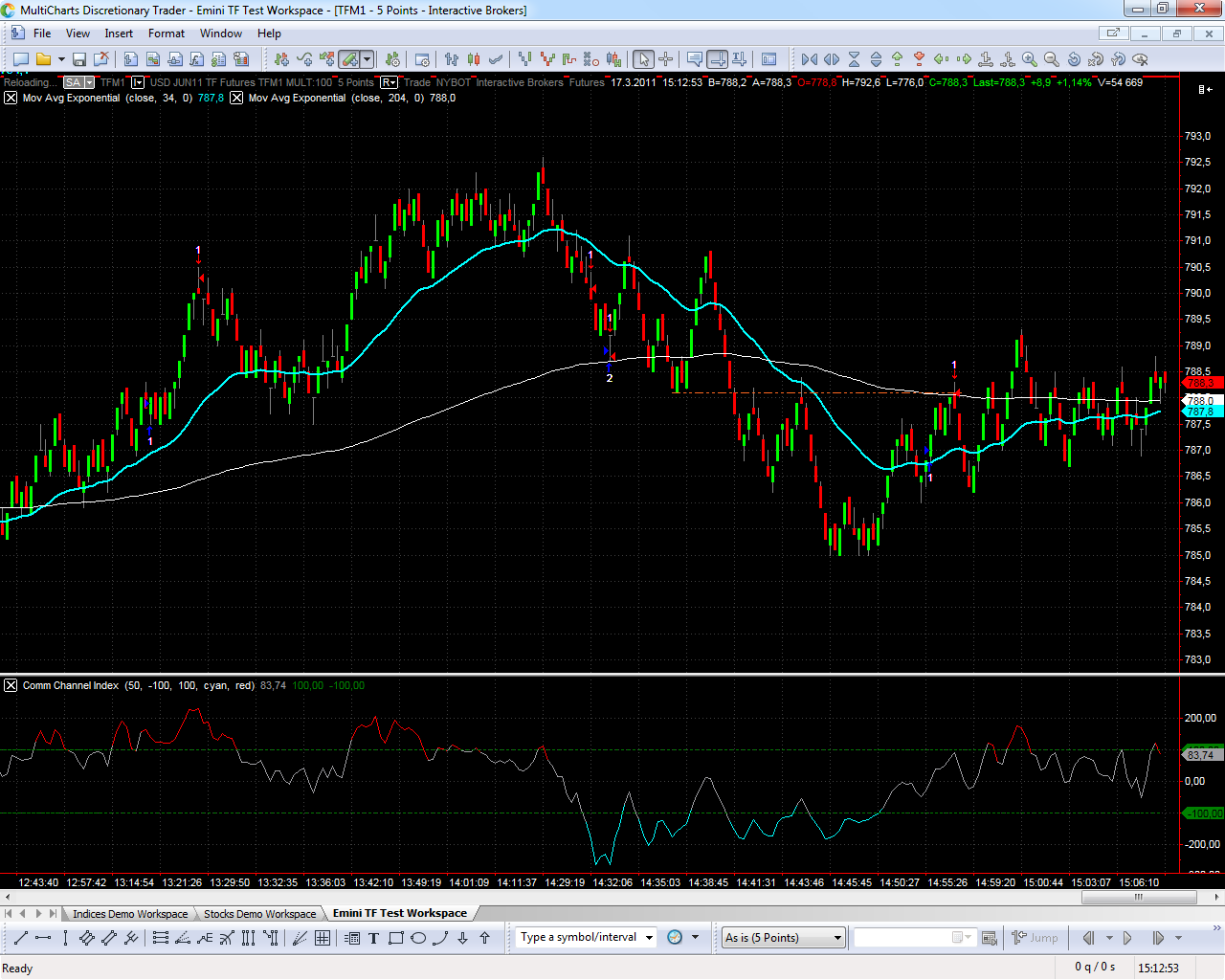Click the playback play-forward button

(1127, 938)
